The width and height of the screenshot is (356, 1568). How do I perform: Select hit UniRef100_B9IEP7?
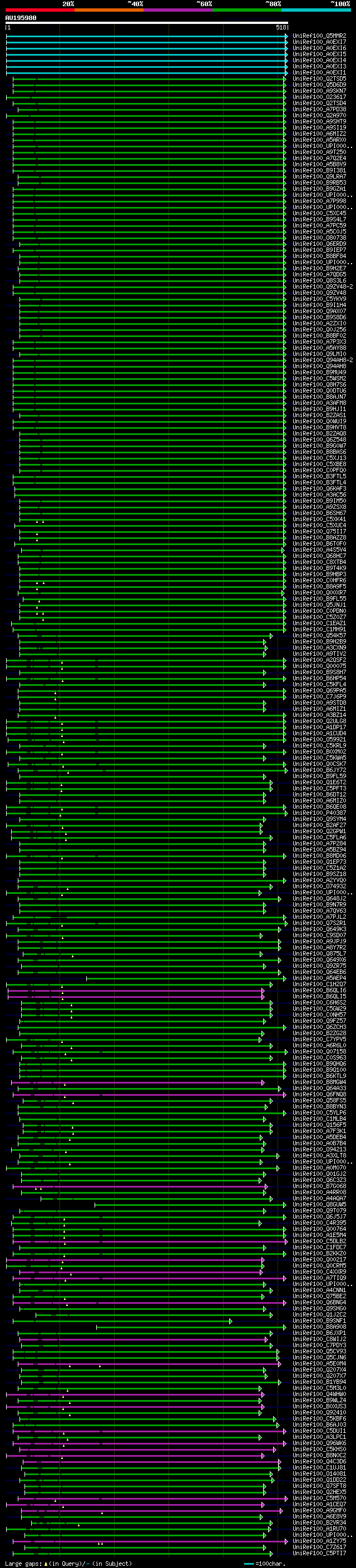pos(319,250)
